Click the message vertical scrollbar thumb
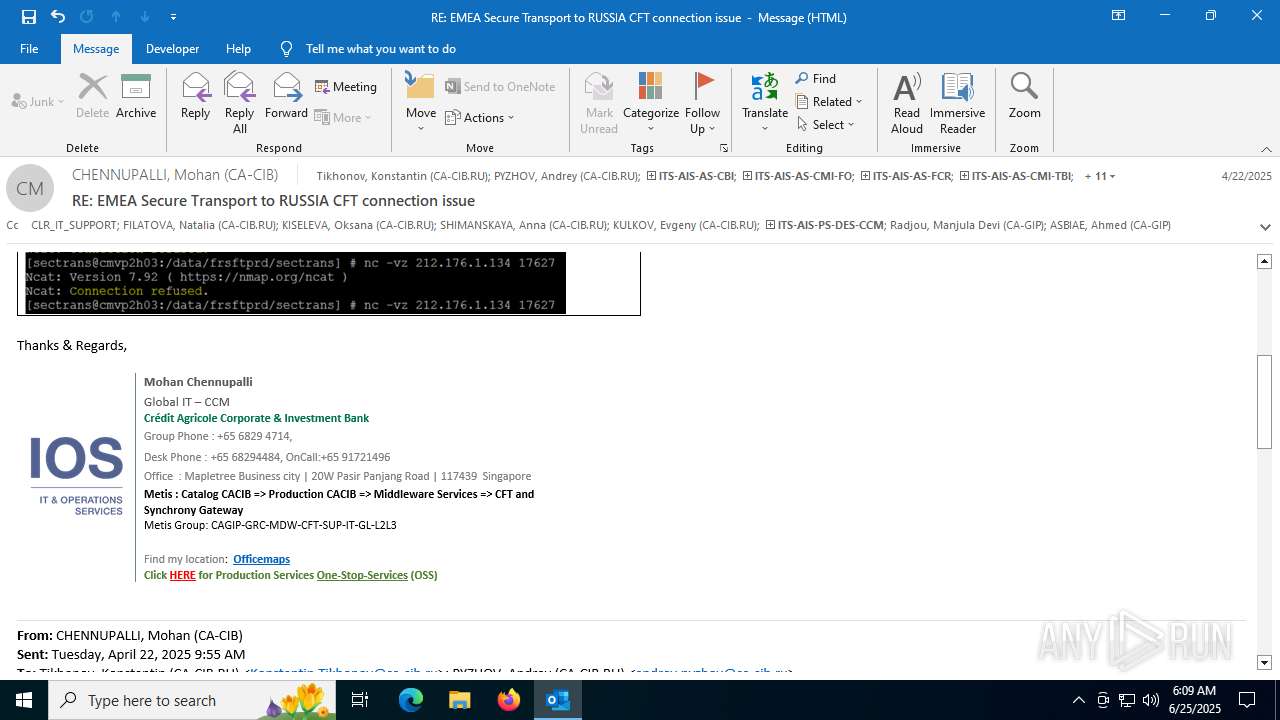The image size is (1280, 720). 1264,402
